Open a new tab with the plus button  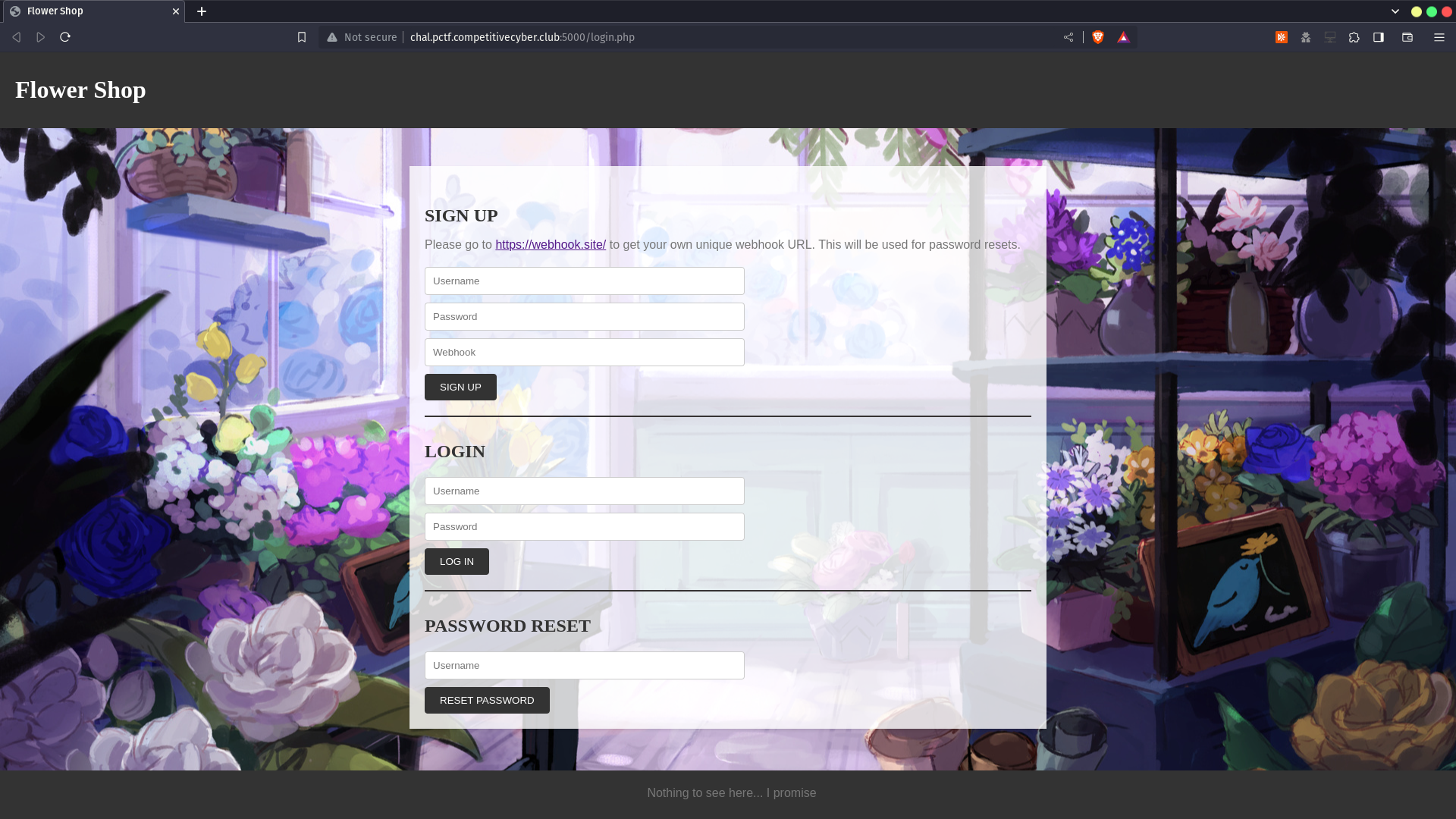tap(202, 11)
